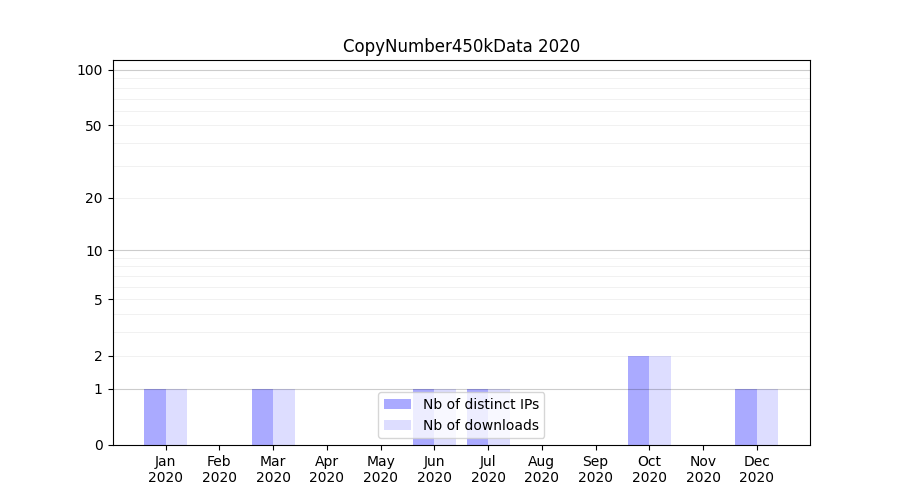Click the January distinct IPs bar
The height and width of the screenshot is (500, 900).
pyautogui.click(x=155, y=417)
